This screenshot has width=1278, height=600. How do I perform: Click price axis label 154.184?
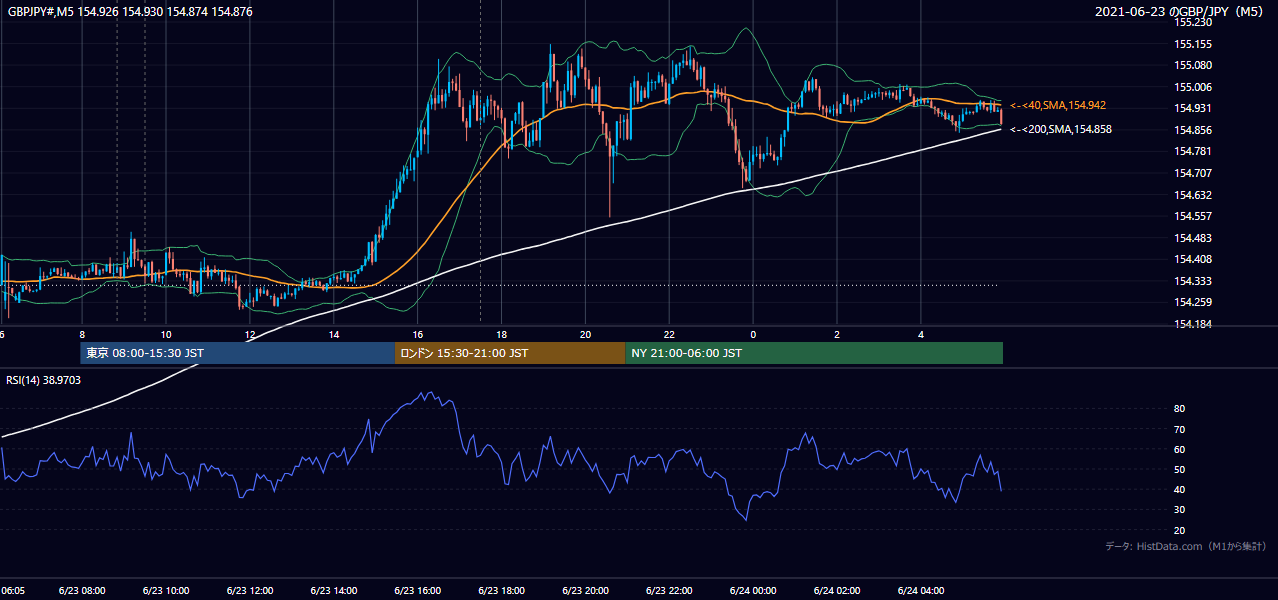1193,324
